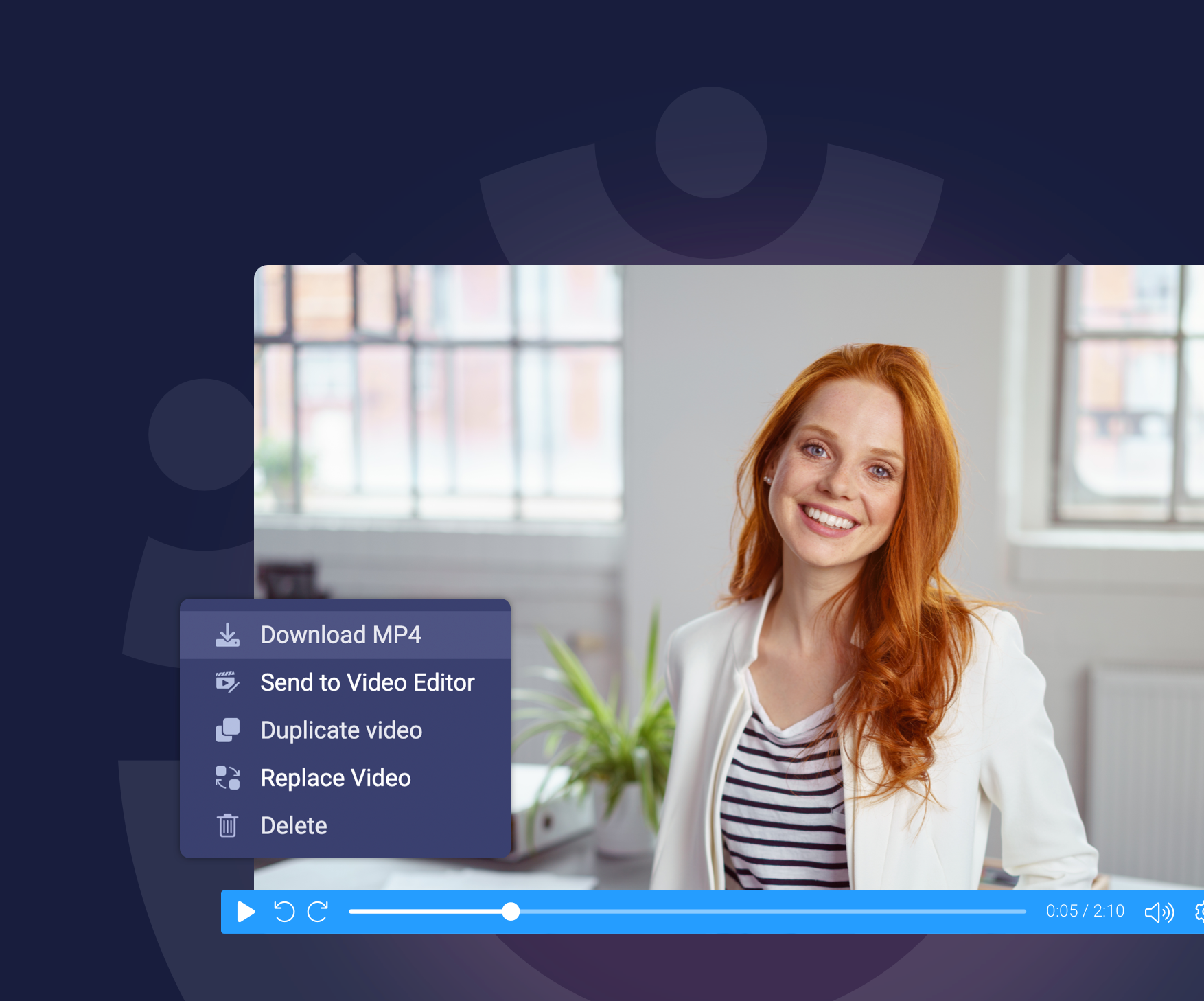The image size is (1204, 1001).
Task: Click the seek slider handle on the timeline
Action: click(511, 912)
